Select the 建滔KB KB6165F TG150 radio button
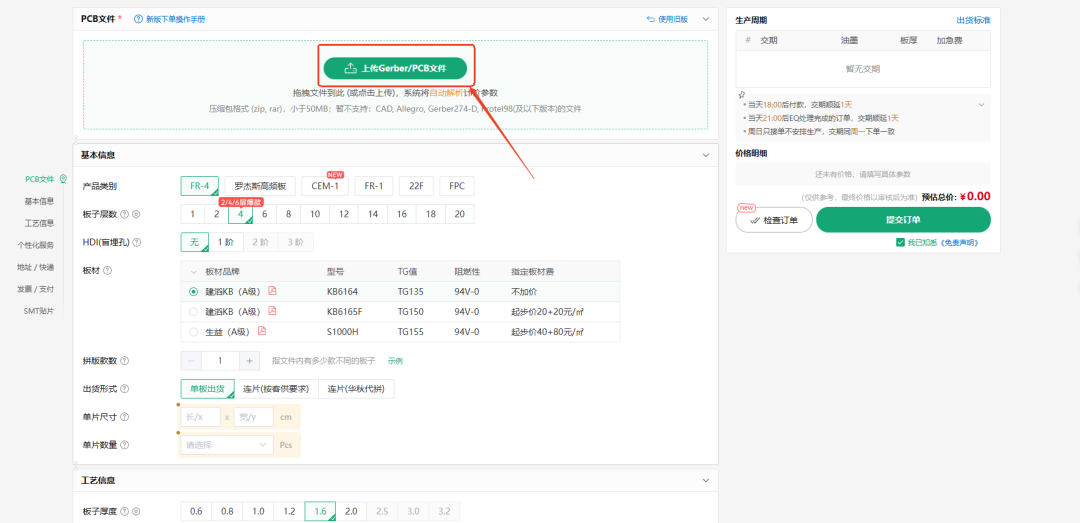Image resolution: width=1080 pixels, height=523 pixels. tap(194, 311)
